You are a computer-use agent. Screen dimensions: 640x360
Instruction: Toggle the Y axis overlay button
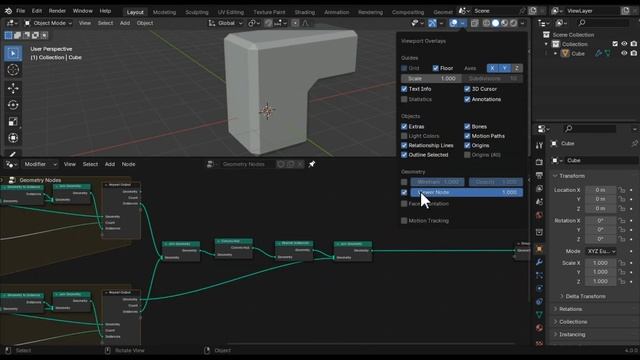504,68
